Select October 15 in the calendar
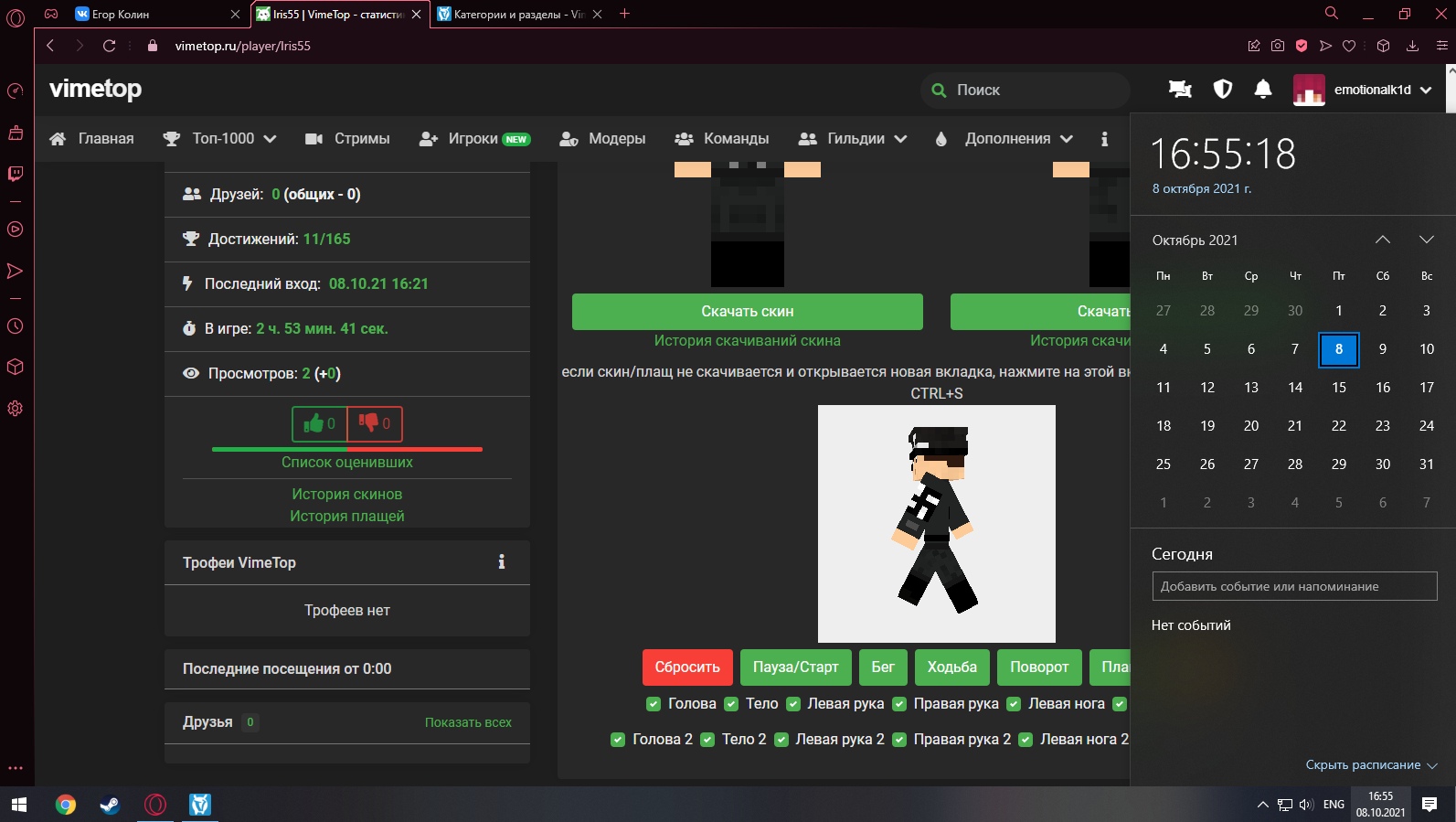This screenshot has height=822, width=1456. click(1338, 388)
